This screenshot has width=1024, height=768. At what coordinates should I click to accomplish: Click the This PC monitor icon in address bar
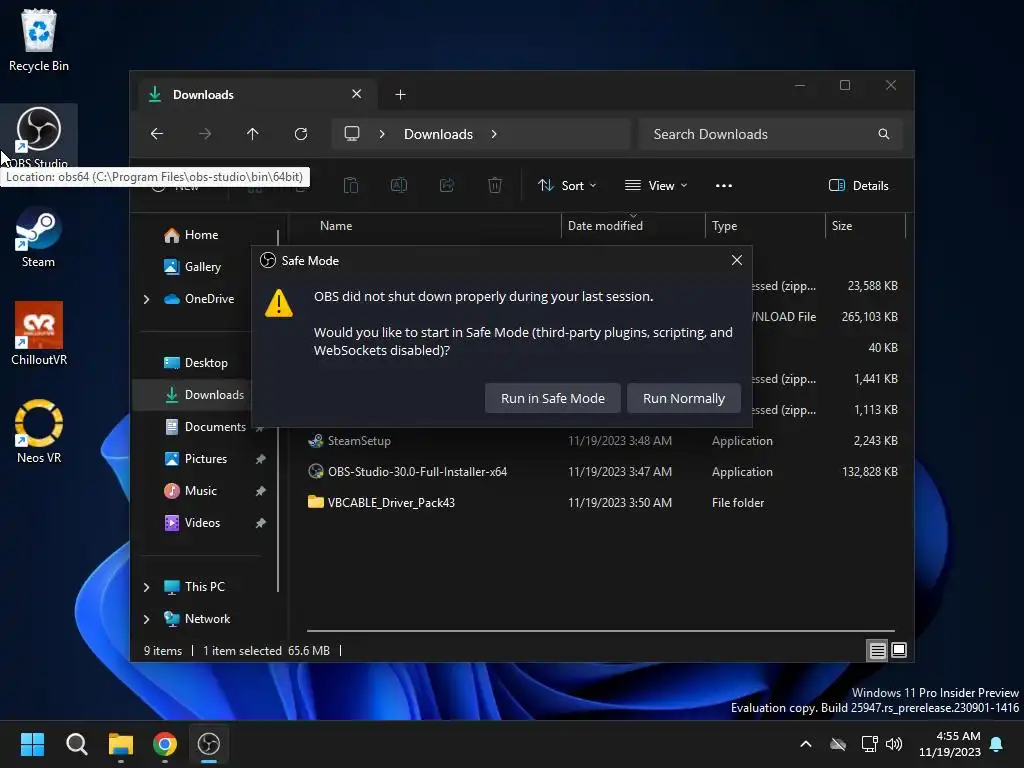tap(352, 134)
